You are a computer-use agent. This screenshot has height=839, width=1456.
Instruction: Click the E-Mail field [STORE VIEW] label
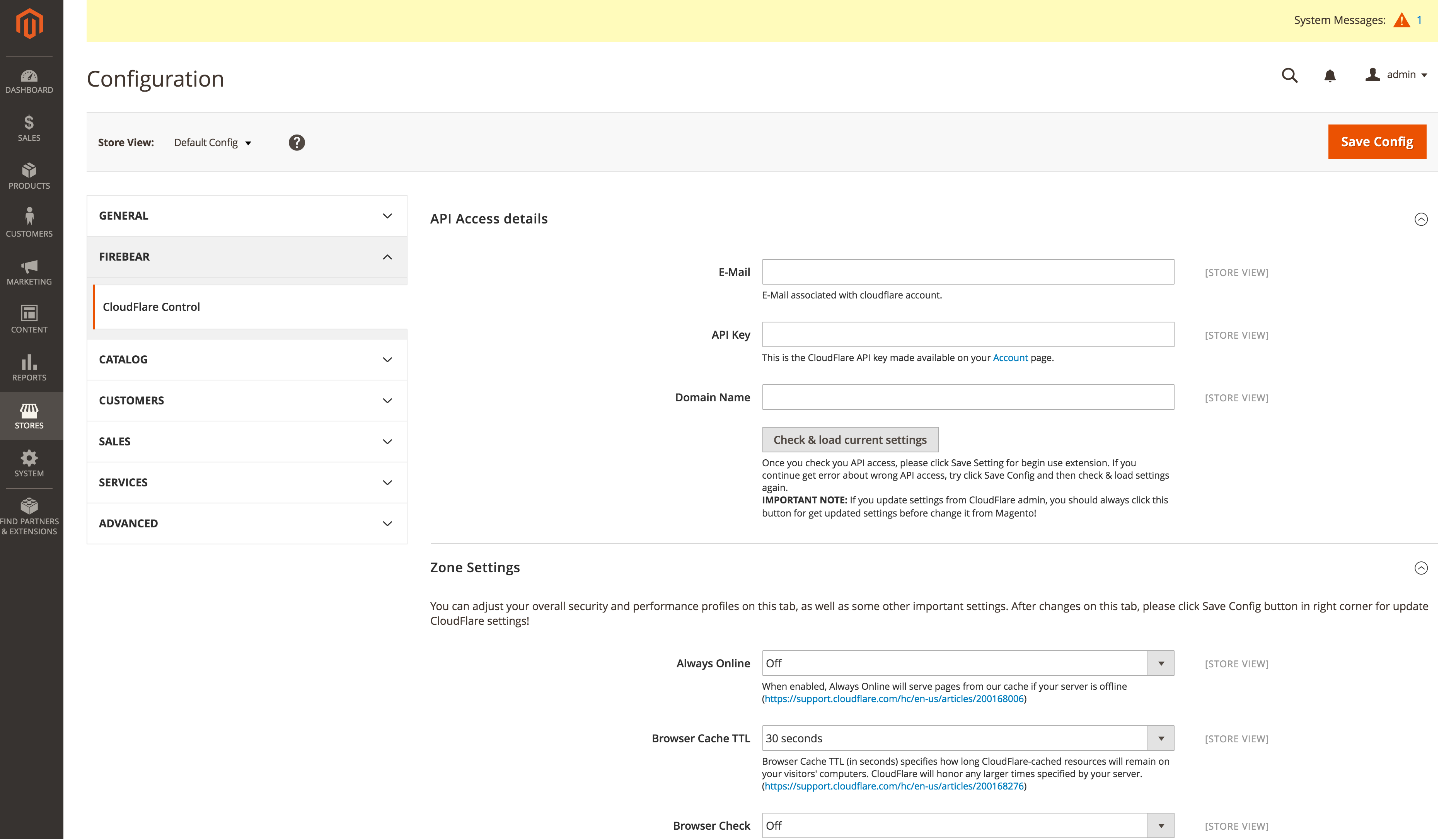tap(1236, 273)
